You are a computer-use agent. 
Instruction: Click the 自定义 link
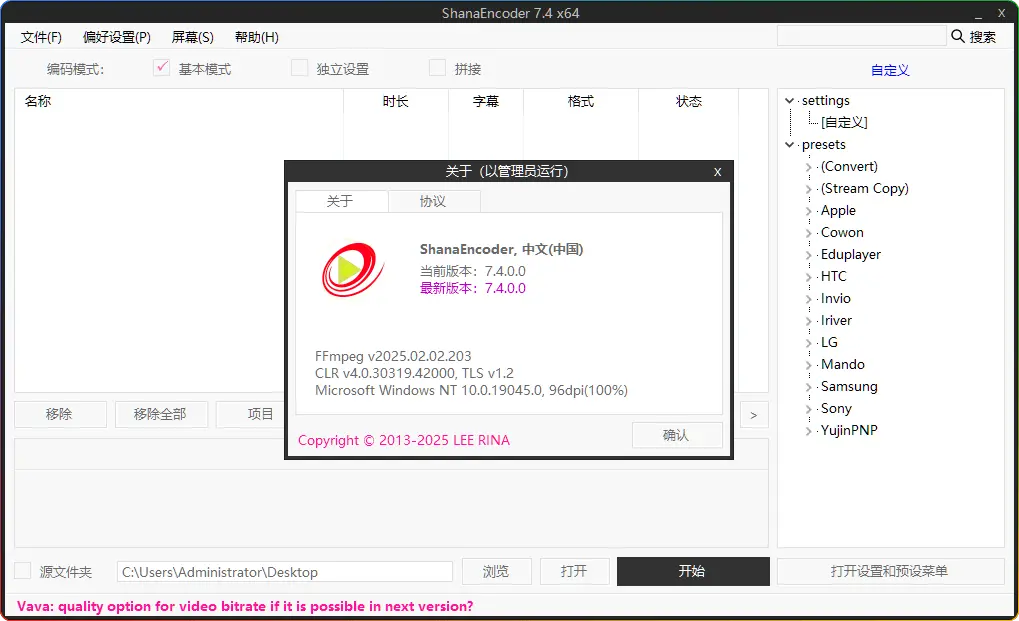pos(890,70)
